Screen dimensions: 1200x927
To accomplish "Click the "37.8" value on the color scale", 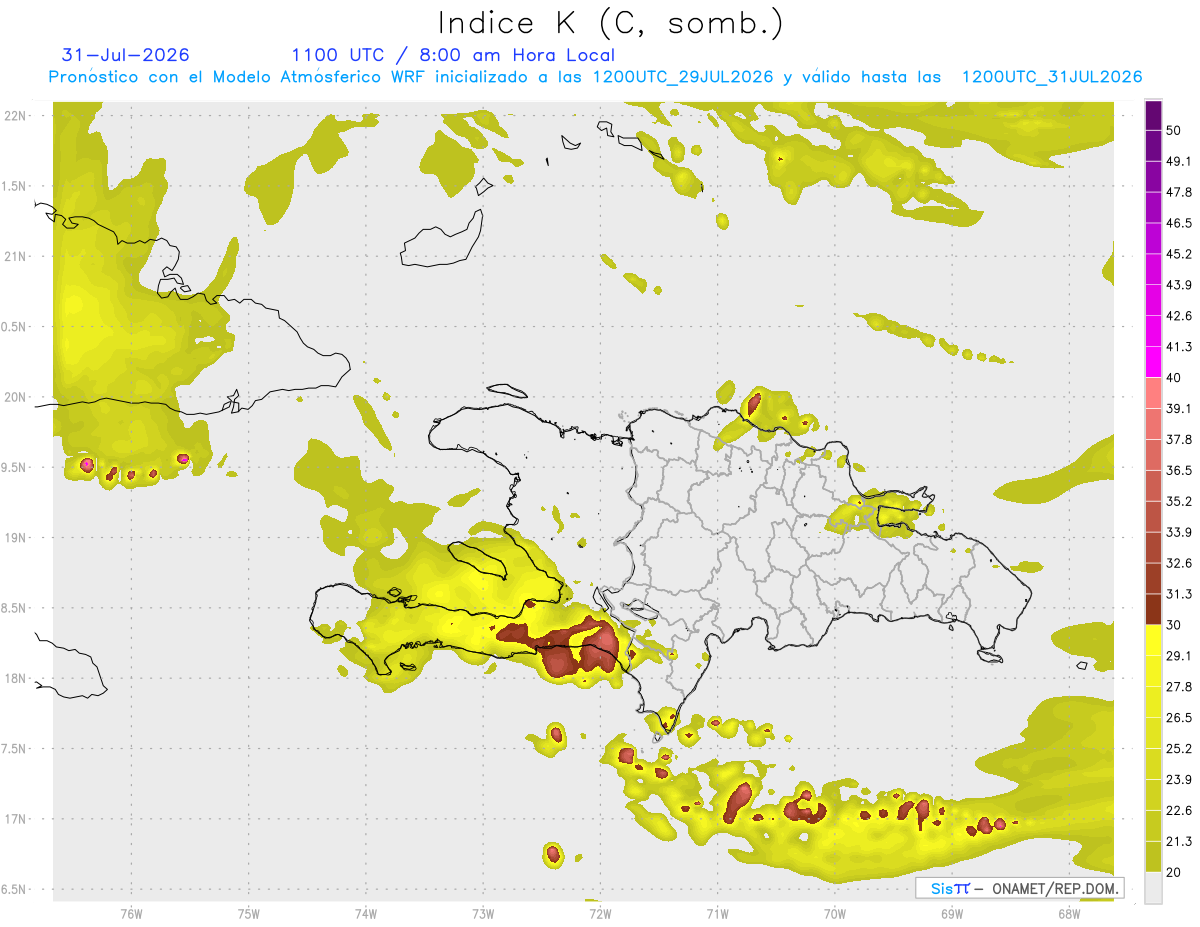I will [x=1179, y=439].
